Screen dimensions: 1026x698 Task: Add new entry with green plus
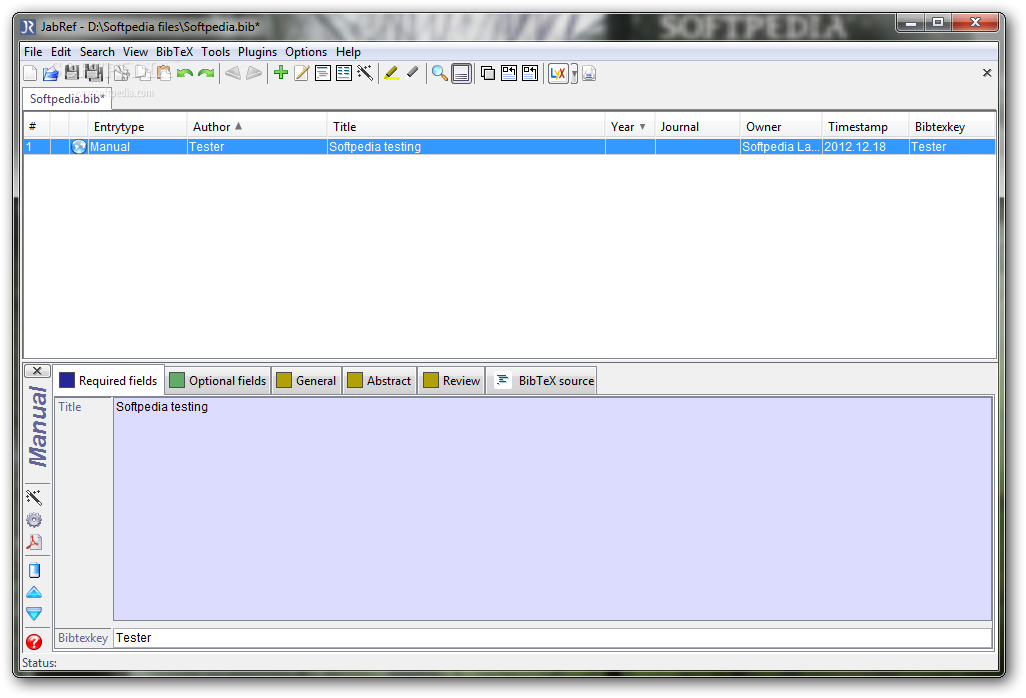coord(281,73)
